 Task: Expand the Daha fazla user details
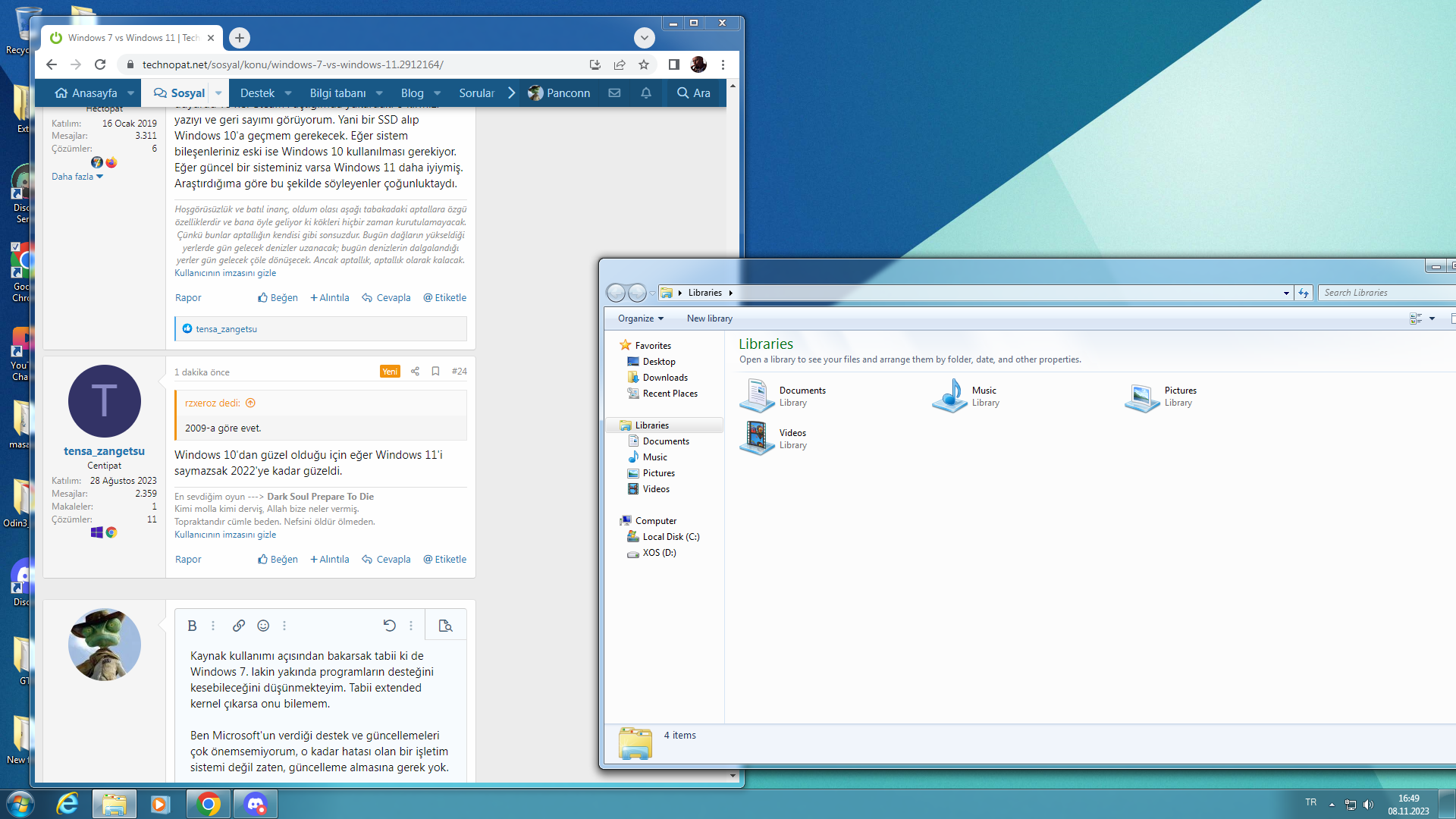coord(77,177)
